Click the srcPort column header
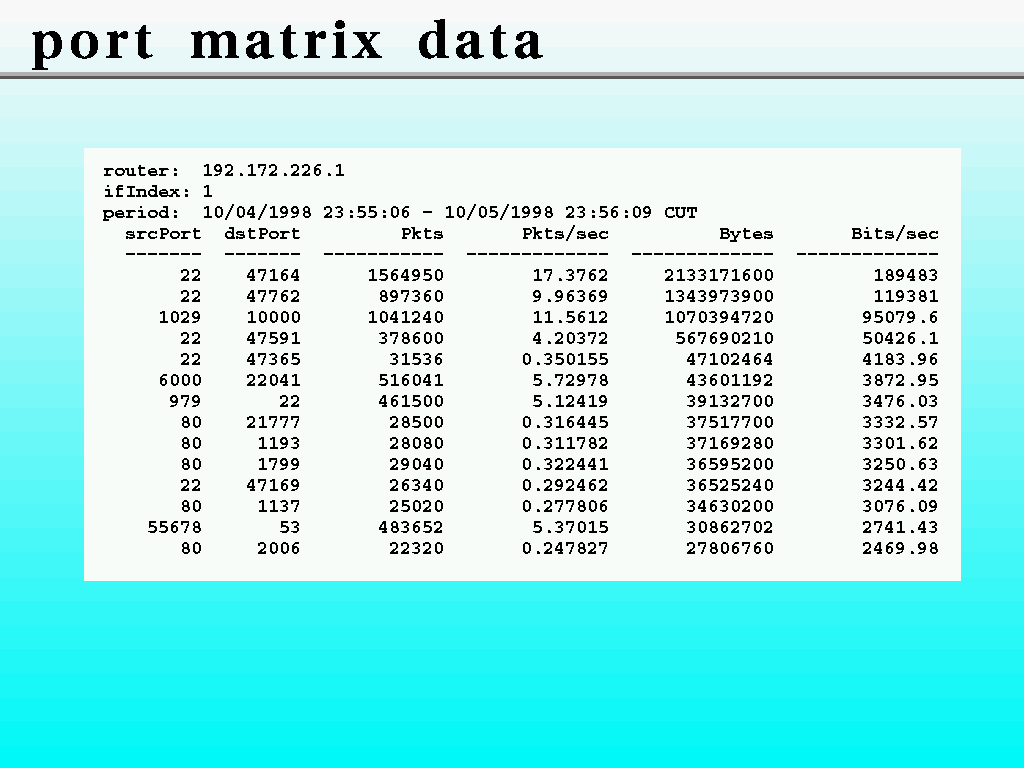Image resolution: width=1024 pixels, height=768 pixels. [163, 234]
